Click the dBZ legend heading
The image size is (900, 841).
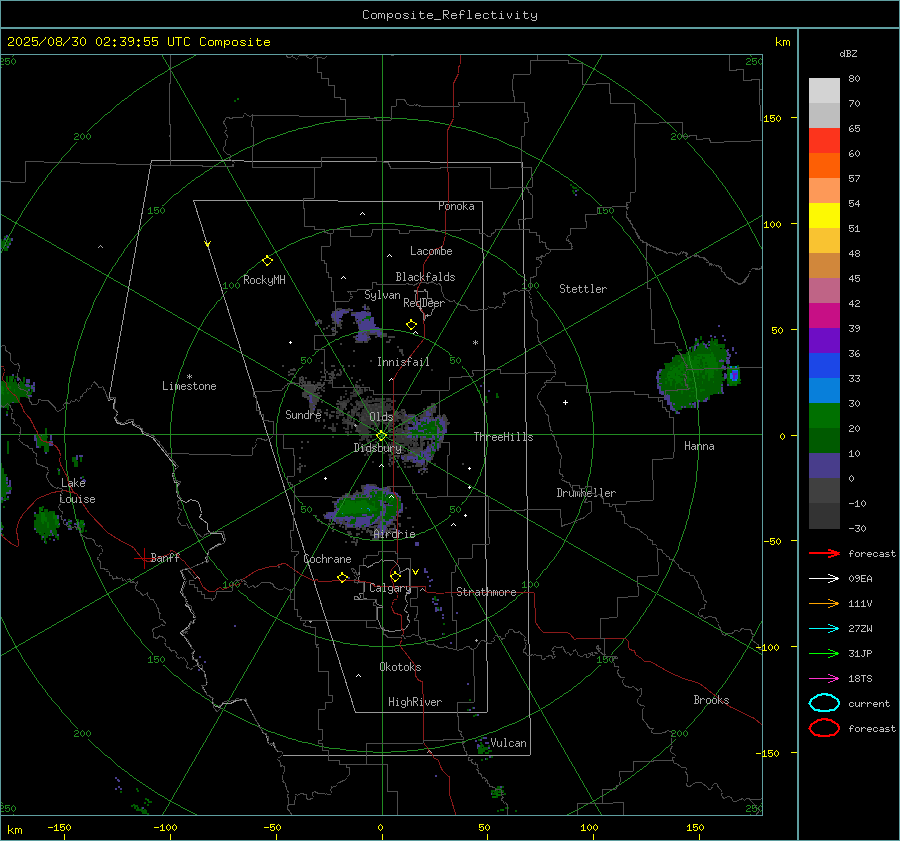[848, 54]
